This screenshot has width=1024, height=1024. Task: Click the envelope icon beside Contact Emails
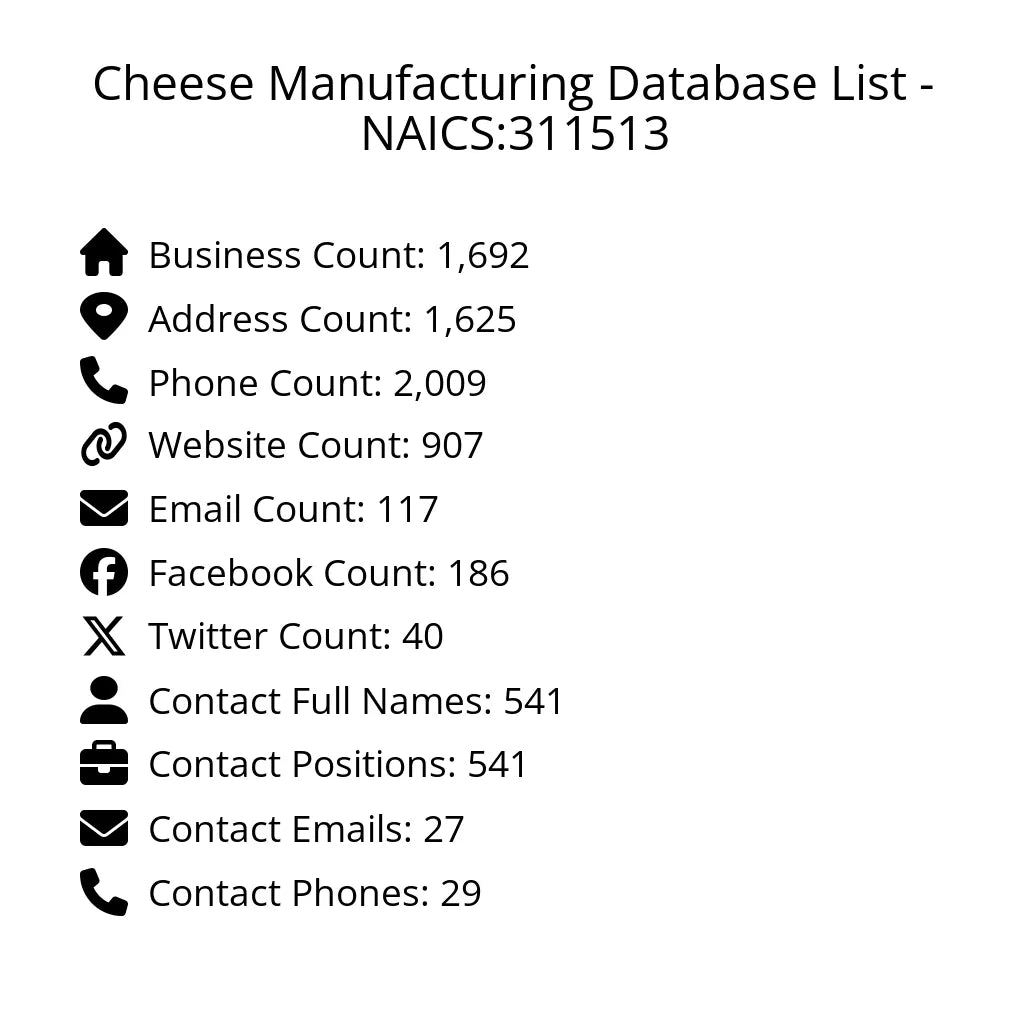click(x=104, y=828)
